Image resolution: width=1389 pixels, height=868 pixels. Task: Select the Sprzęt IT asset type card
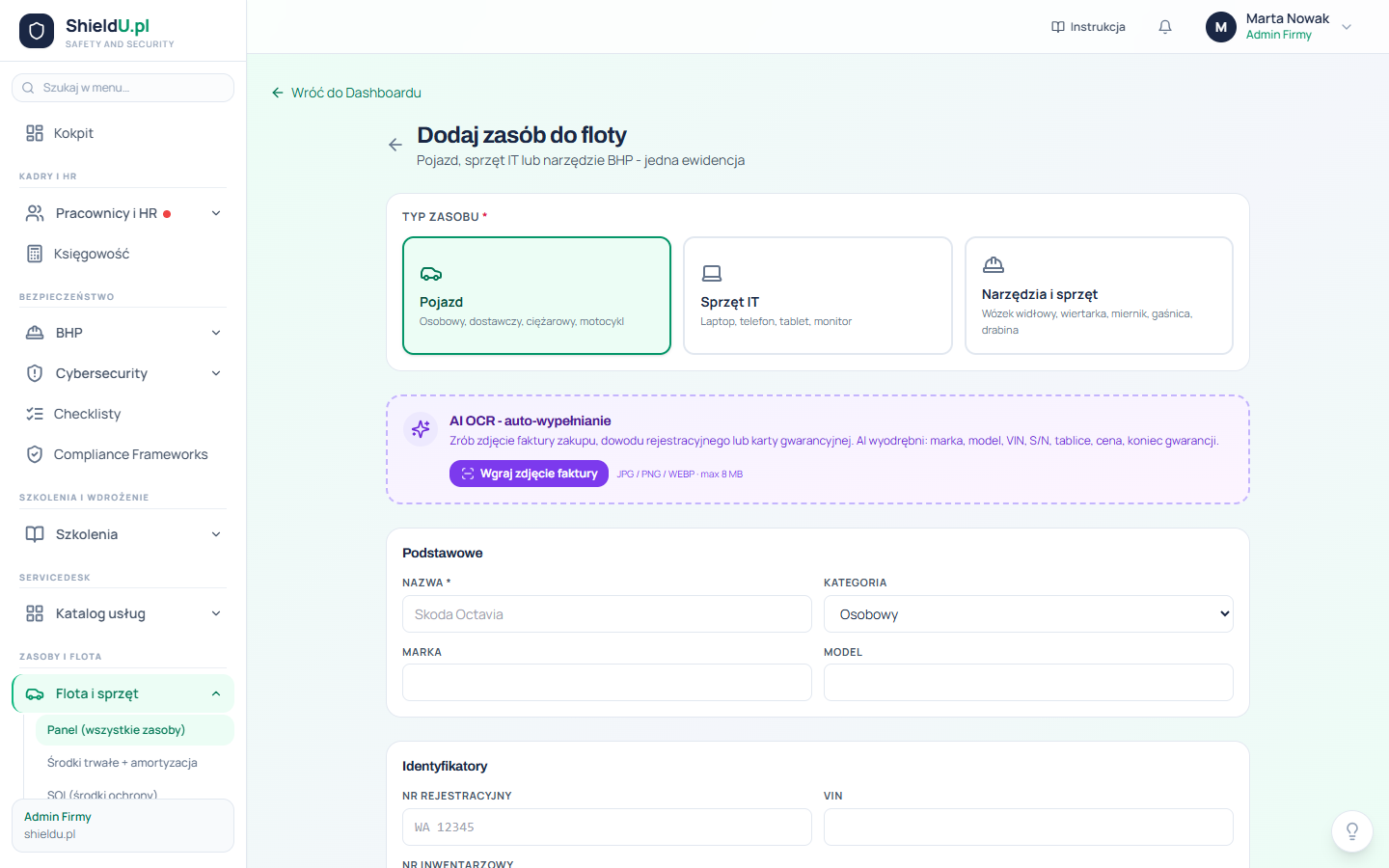[x=818, y=295]
